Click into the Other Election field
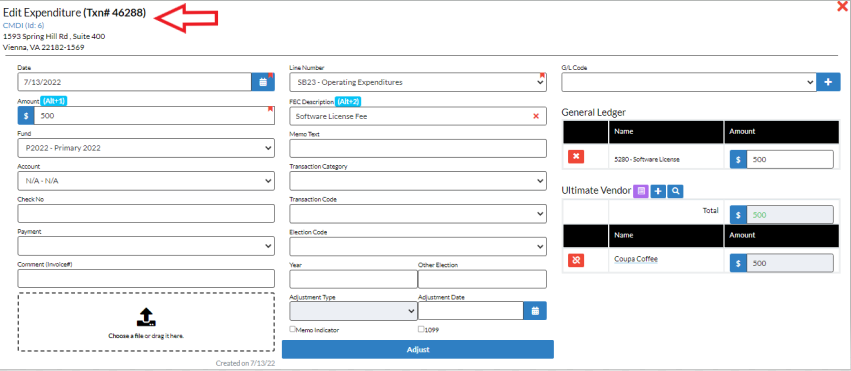Viewport: 851px width, 371px height. [482, 279]
